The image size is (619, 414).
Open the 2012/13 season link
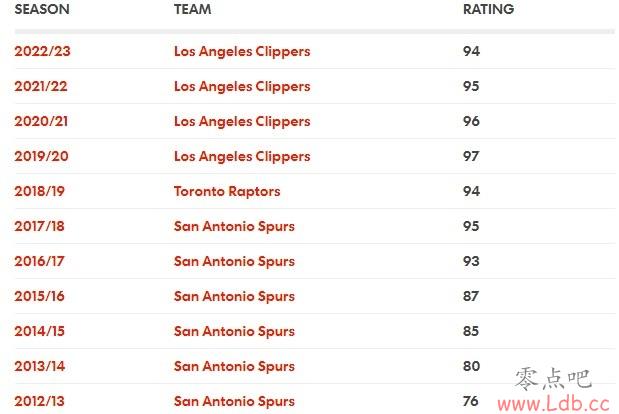point(39,401)
